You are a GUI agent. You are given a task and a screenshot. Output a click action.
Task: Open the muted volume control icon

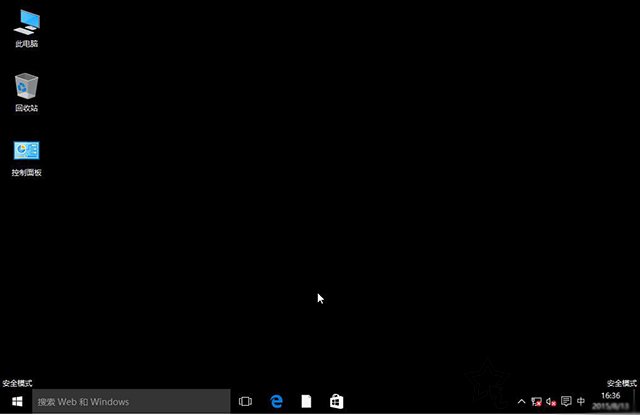[x=551, y=402]
